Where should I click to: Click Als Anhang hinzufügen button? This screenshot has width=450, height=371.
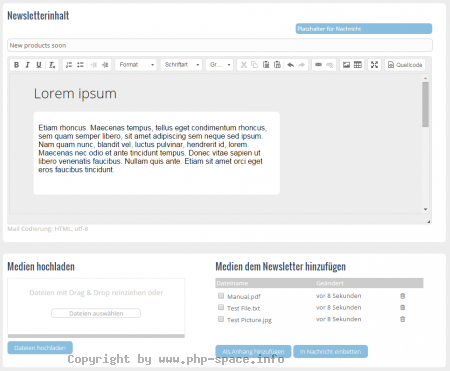click(x=253, y=352)
